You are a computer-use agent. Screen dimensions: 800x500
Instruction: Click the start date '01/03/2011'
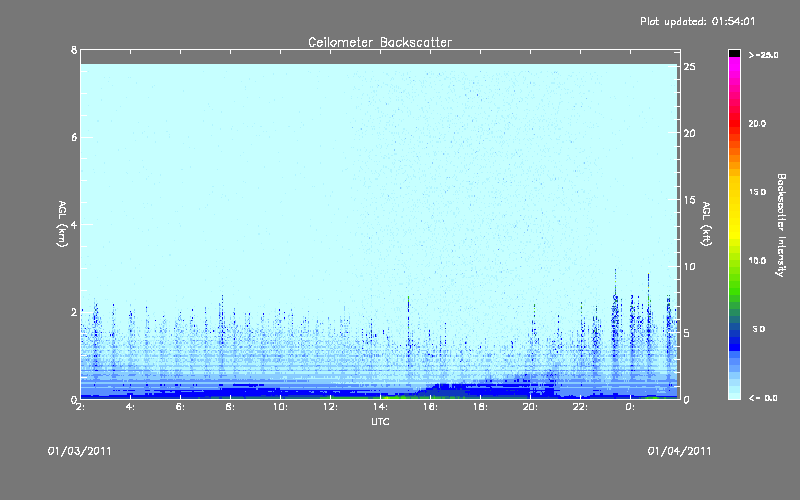pyautogui.click(x=80, y=451)
